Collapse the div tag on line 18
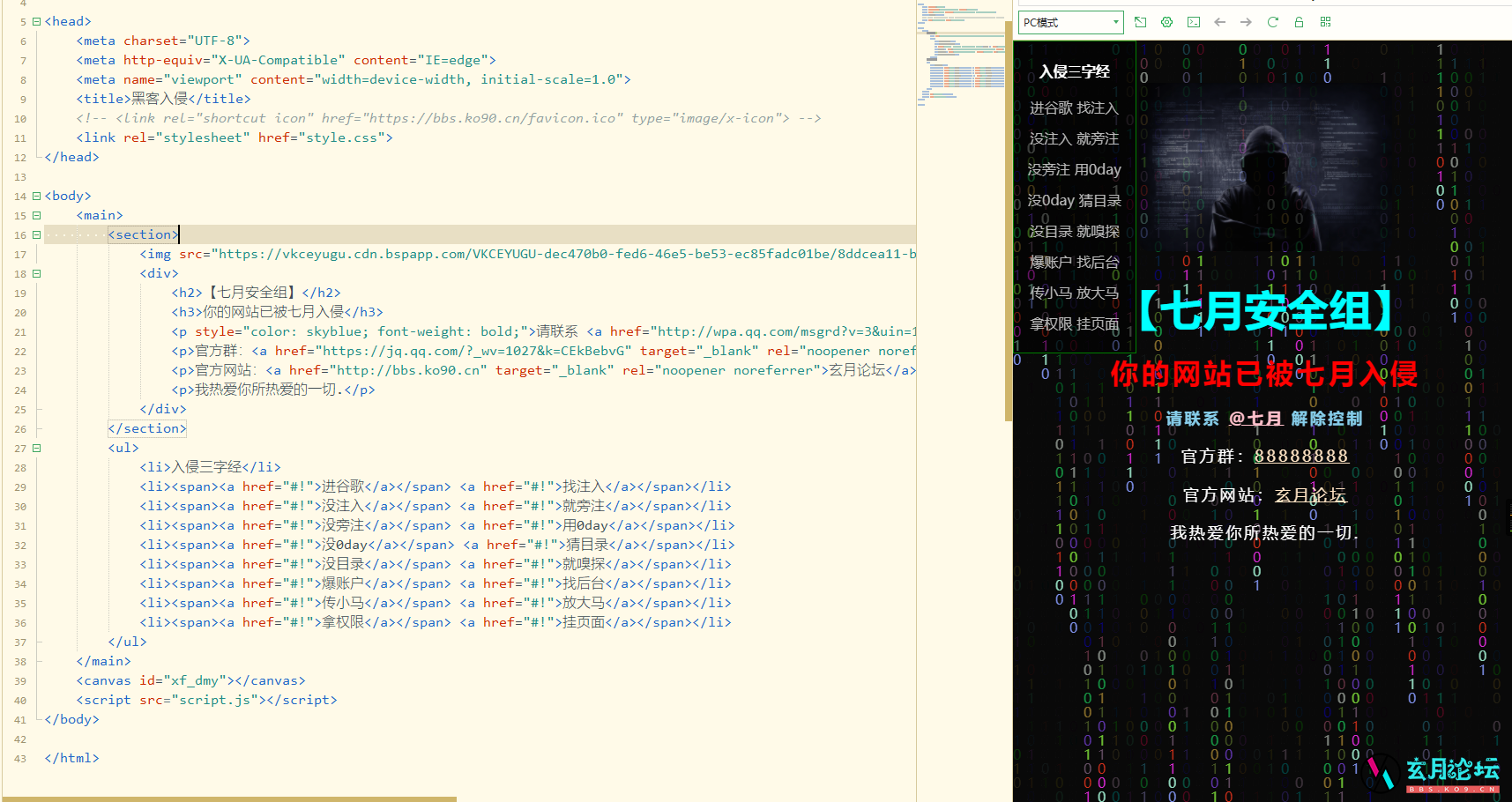1512x802 pixels. point(36,273)
